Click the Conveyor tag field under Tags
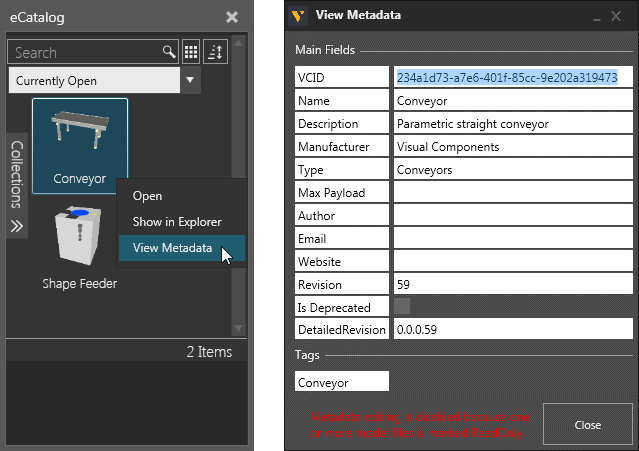This screenshot has height=451, width=639. click(x=341, y=381)
